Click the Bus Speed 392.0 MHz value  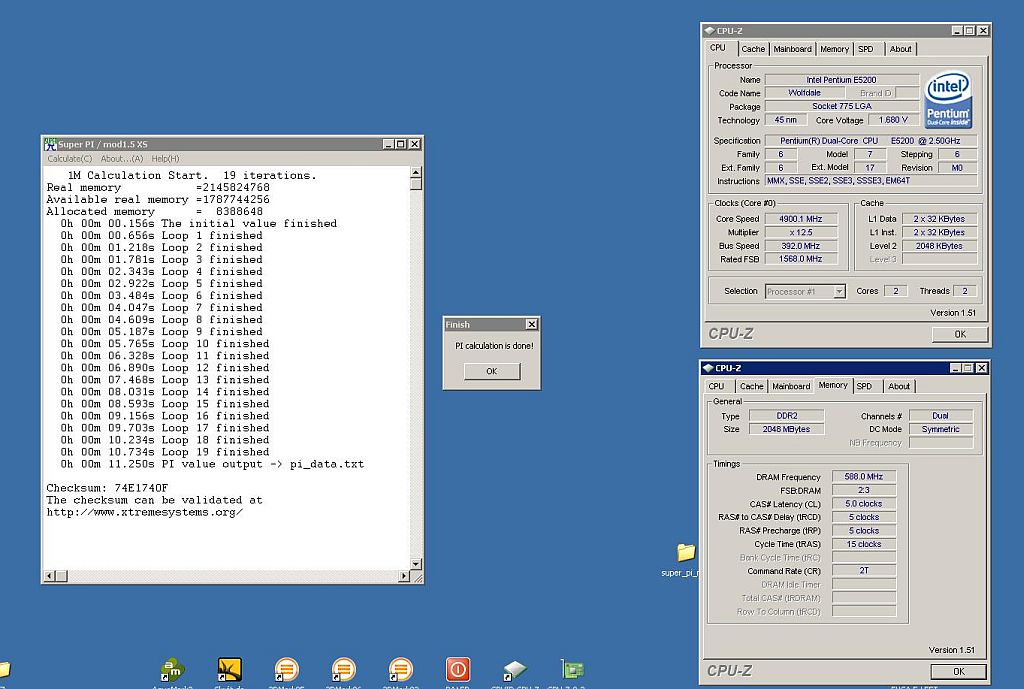[801, 246]
